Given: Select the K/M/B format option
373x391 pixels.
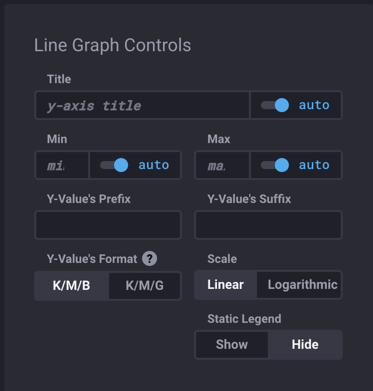Looking at the screenshot, I should (72, 286).
